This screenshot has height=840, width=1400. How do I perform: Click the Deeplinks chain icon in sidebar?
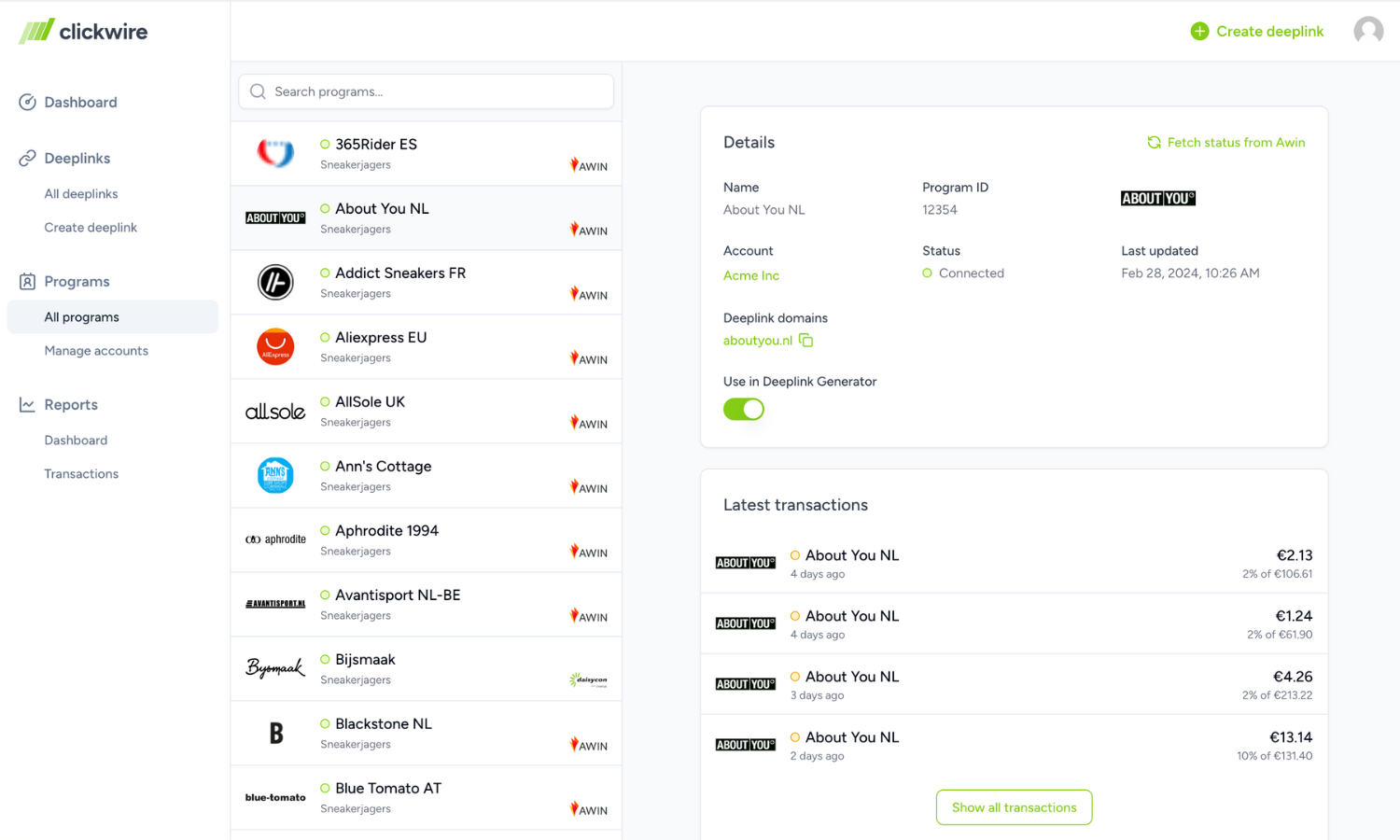coord(27,159)
